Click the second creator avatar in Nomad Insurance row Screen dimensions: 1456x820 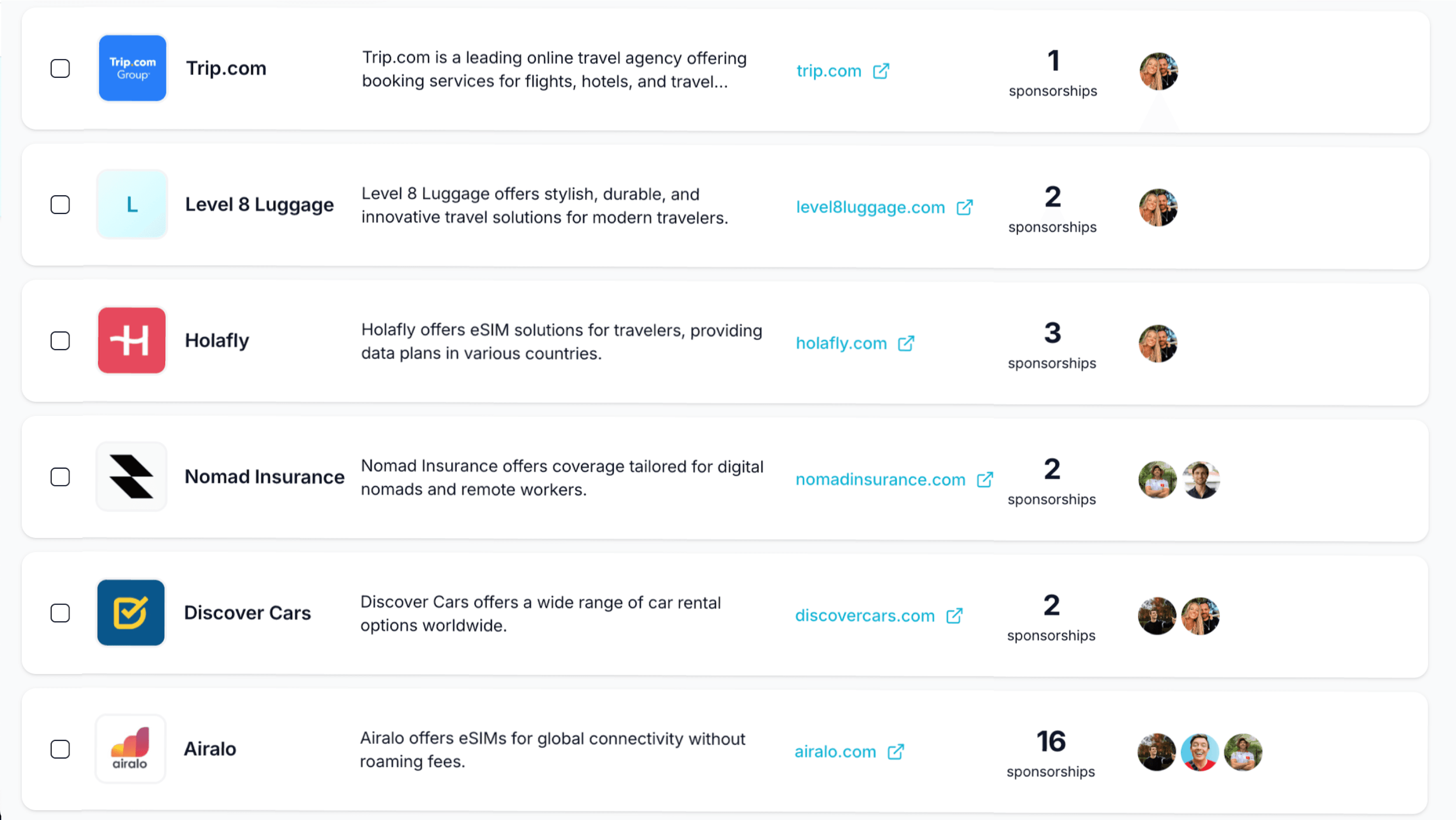[1201, 480]
